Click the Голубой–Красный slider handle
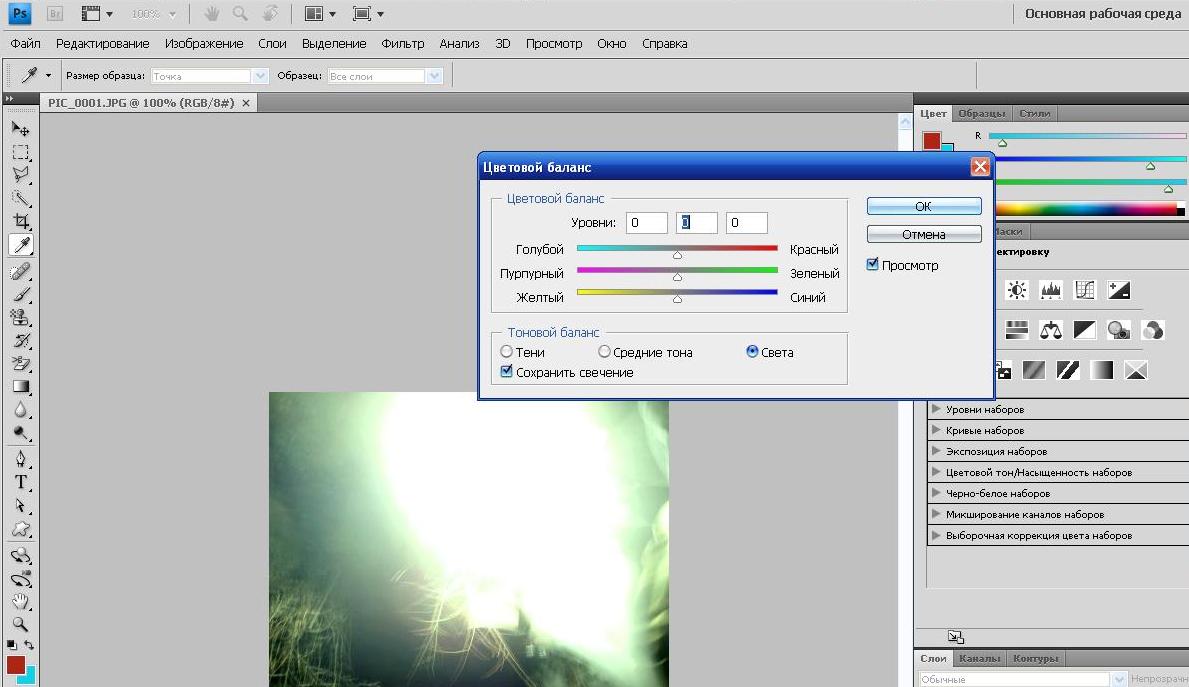1189x687 pixels. (677, 256)
